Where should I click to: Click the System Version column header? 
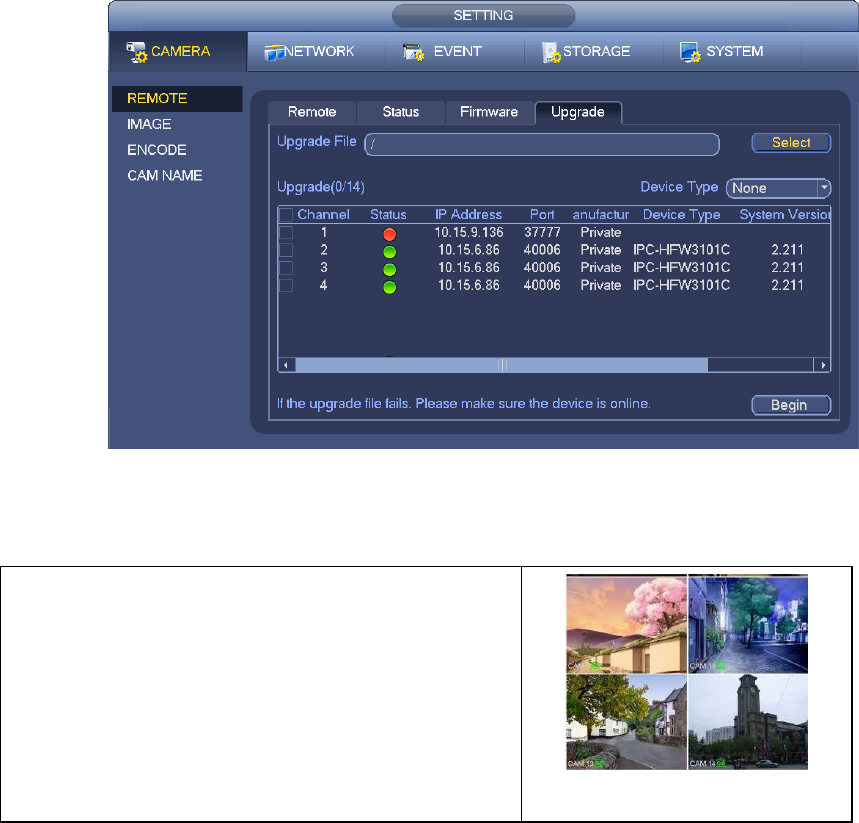coord(785,215)
